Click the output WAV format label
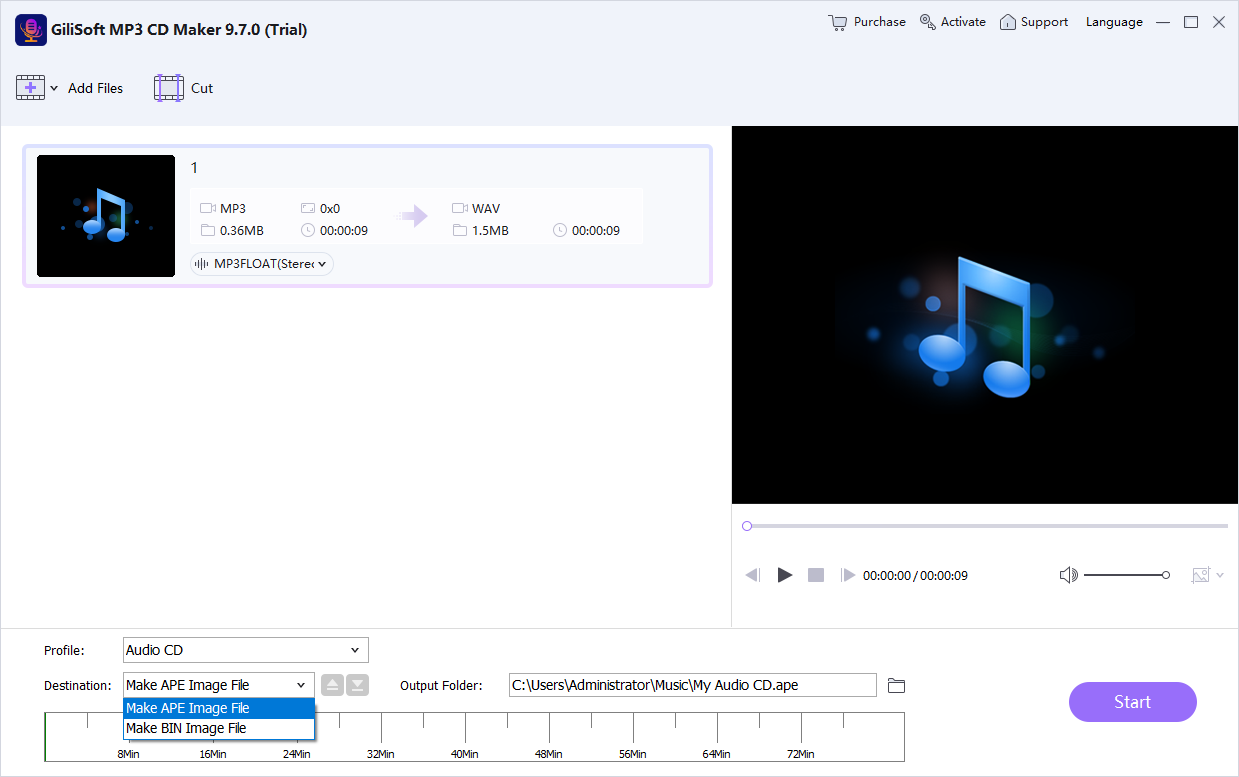The height and width of the screenshot is (777, 1239). click(x=486, y=208)
